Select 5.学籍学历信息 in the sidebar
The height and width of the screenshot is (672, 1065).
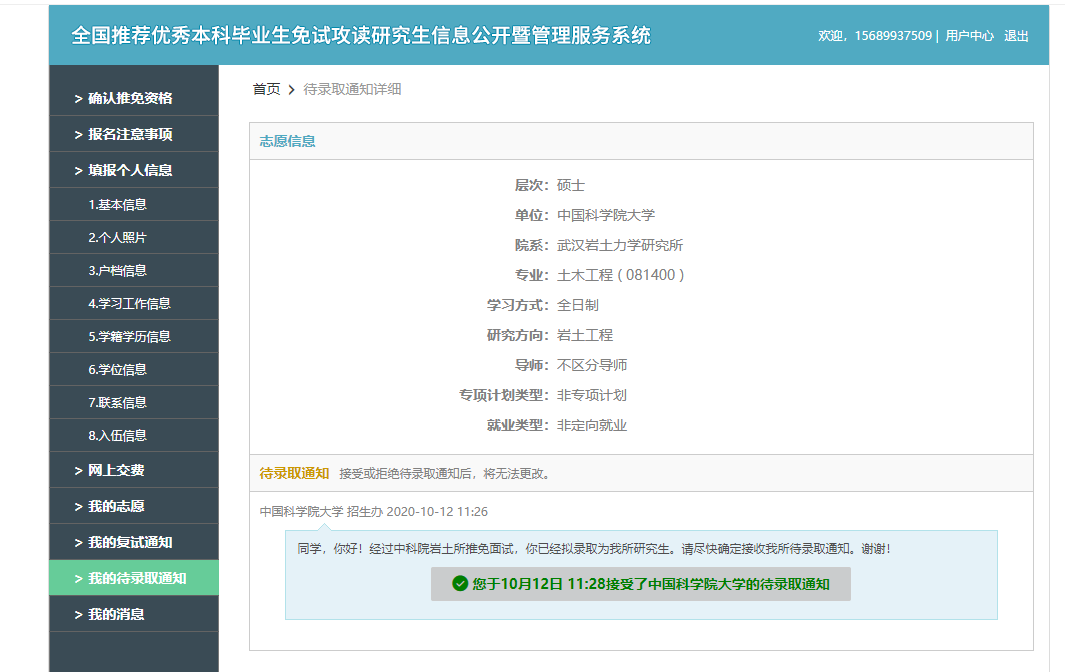point(129,337)
